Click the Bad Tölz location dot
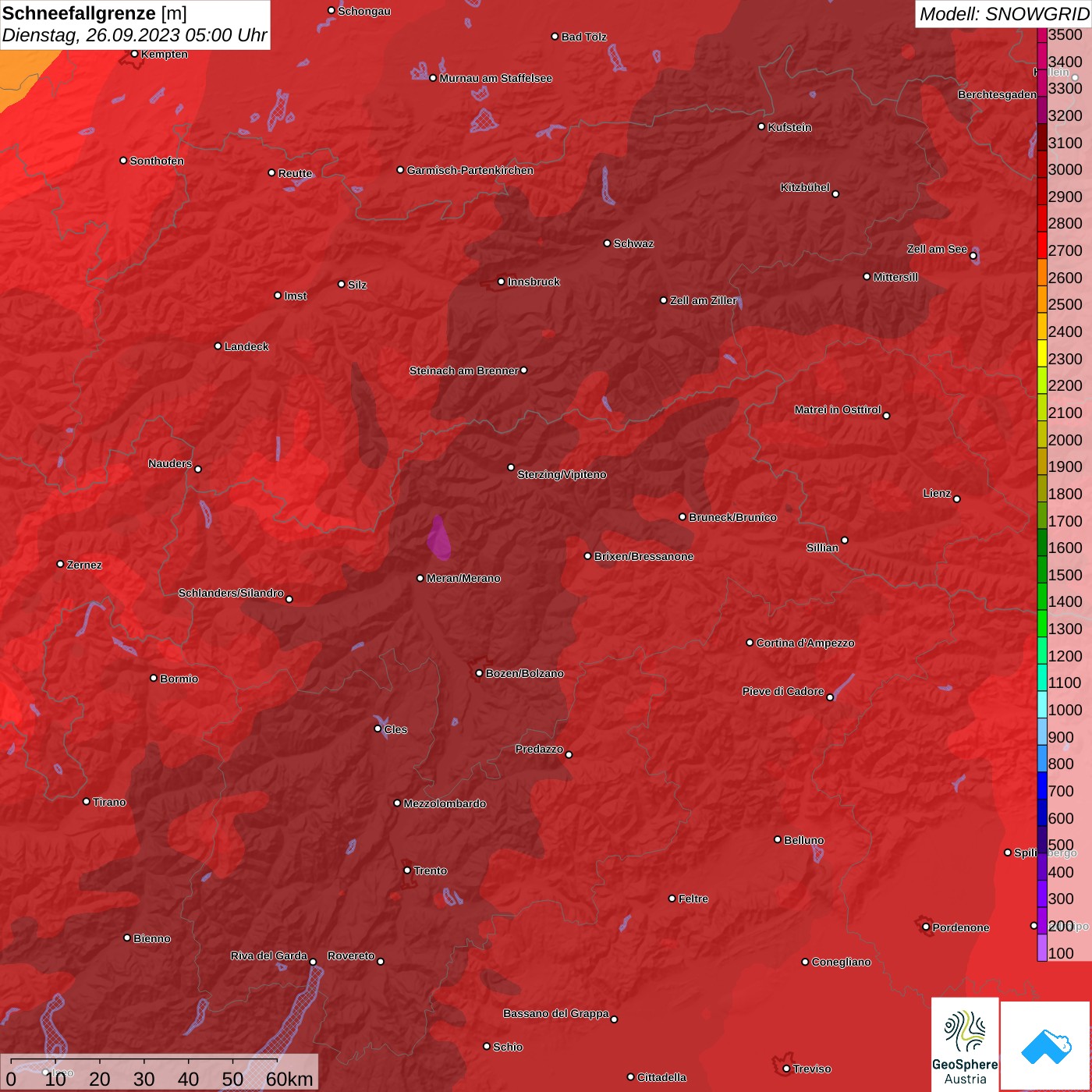 [x=555, y=37]
